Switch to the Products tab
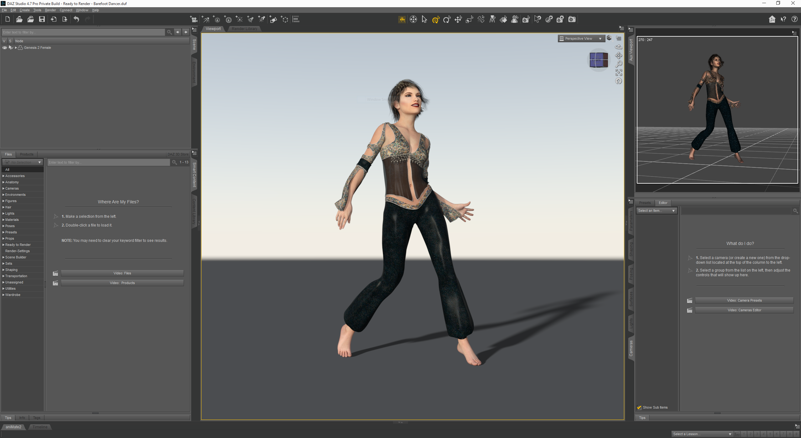The width and height of the screenshot is (801, 438). [x=27, y=155]
